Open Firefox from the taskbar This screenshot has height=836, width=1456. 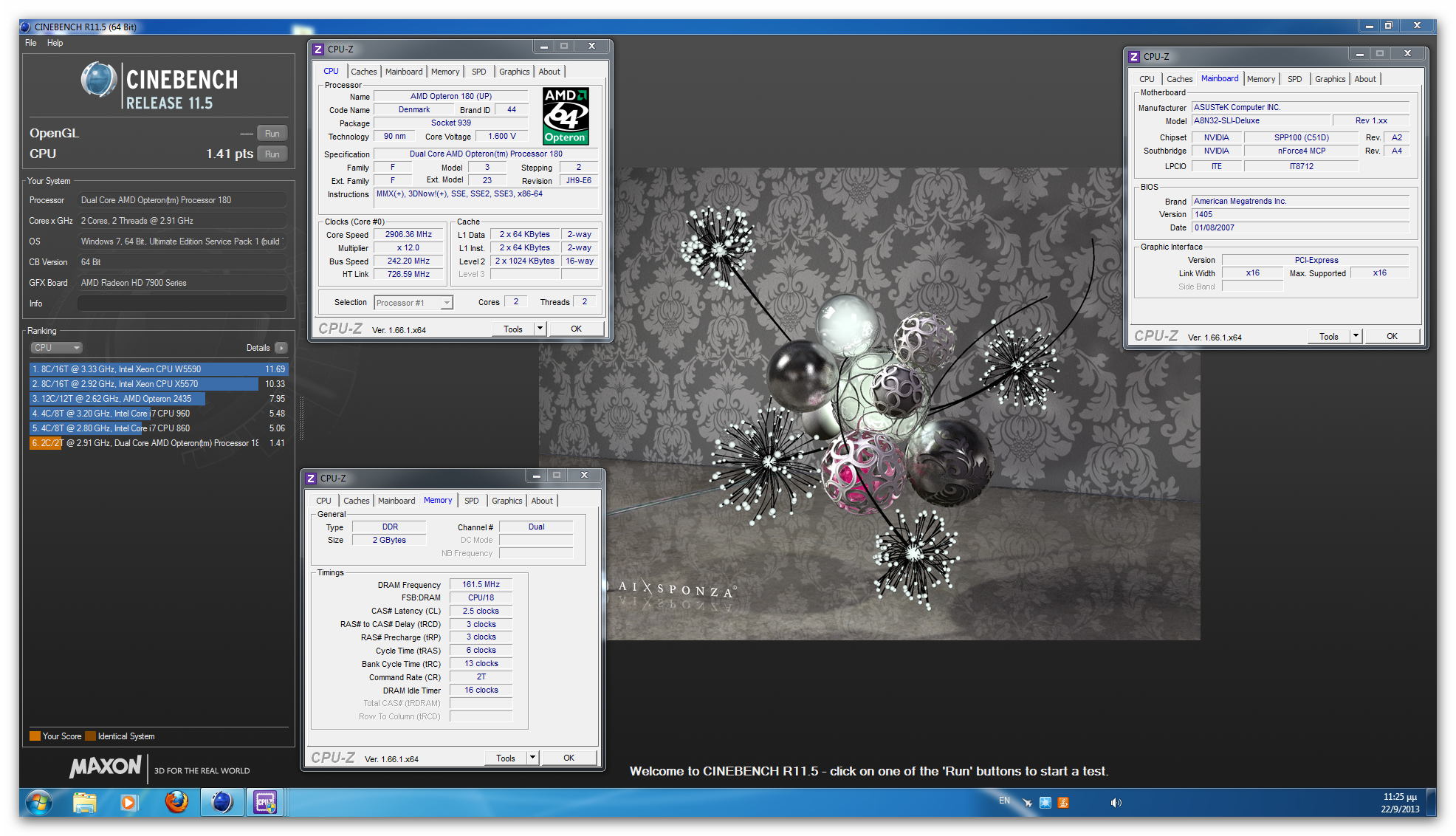point(176,802)
